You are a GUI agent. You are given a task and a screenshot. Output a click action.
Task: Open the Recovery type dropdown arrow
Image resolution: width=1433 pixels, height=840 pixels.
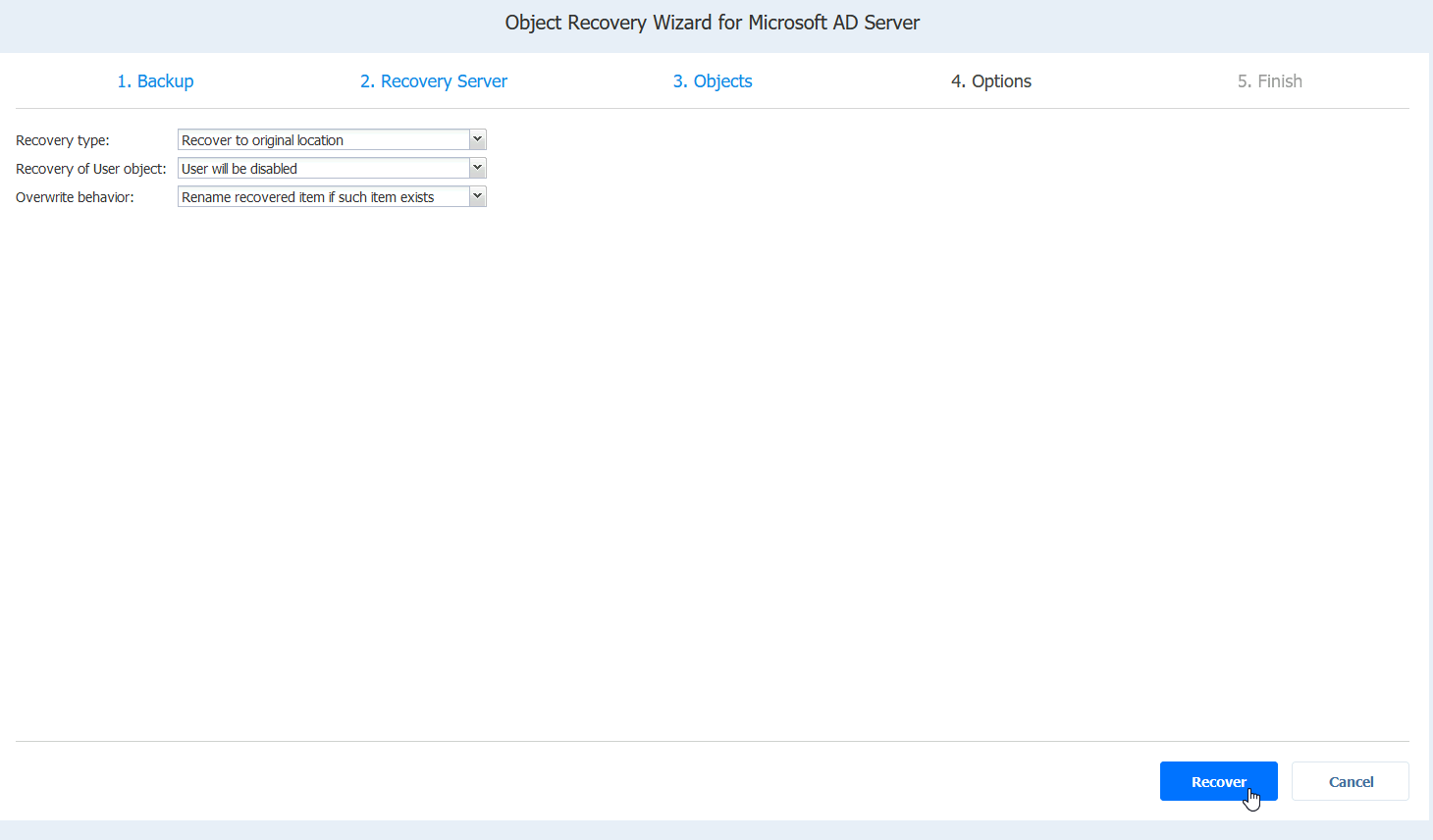pos(477,139)
